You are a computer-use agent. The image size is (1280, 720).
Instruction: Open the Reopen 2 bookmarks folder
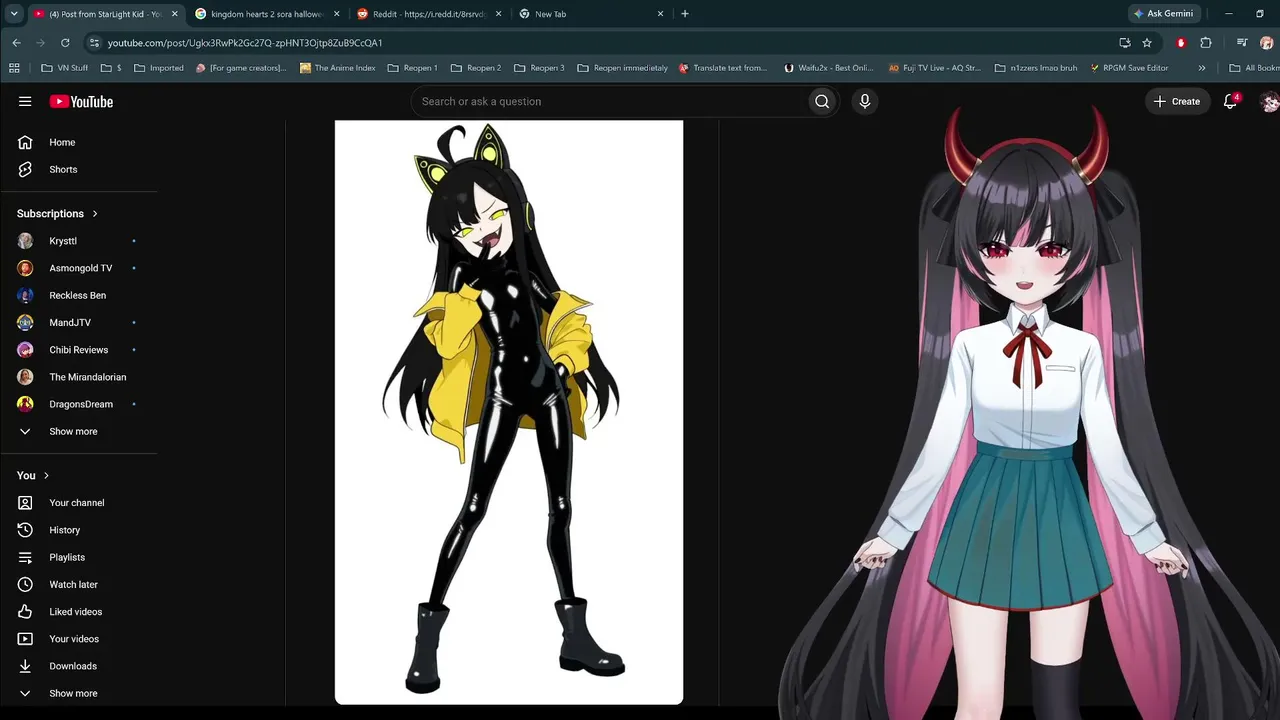[476, 68]
